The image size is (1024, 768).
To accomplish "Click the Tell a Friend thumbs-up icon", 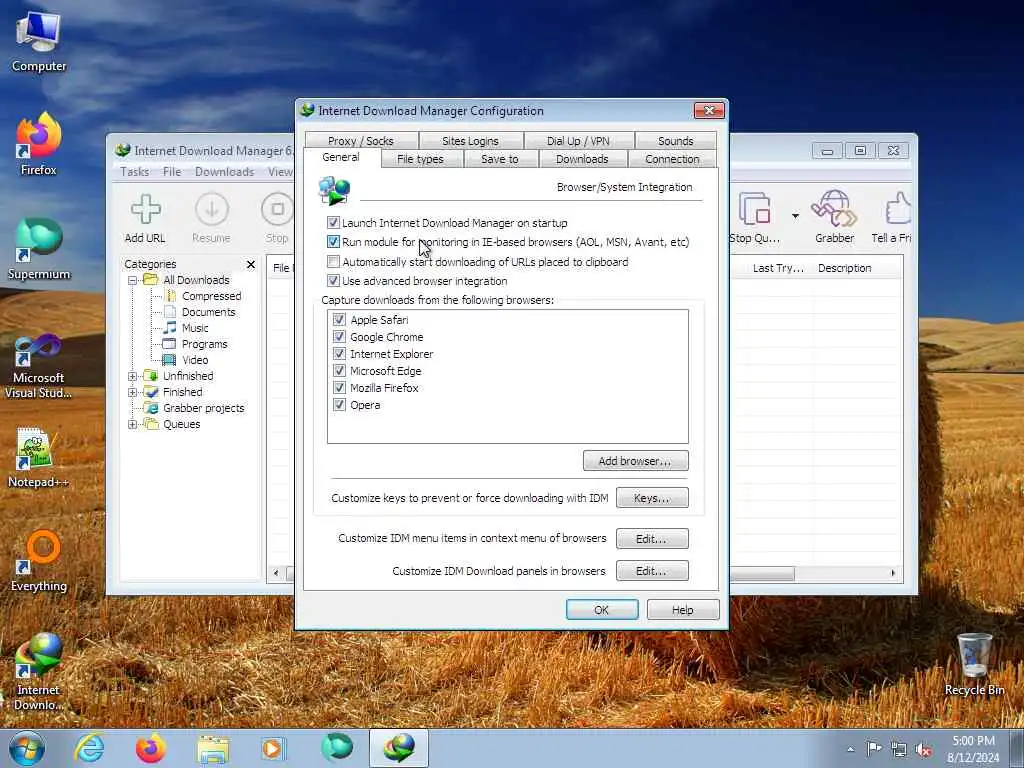I will coord(899,209).
